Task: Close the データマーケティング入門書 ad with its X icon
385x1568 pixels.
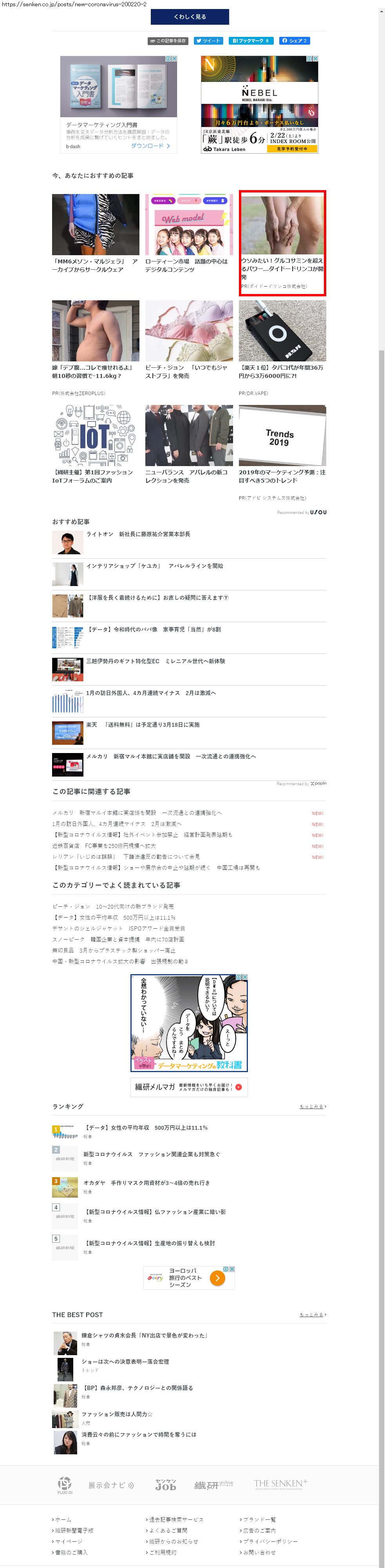Action: [x=175, y=59]
